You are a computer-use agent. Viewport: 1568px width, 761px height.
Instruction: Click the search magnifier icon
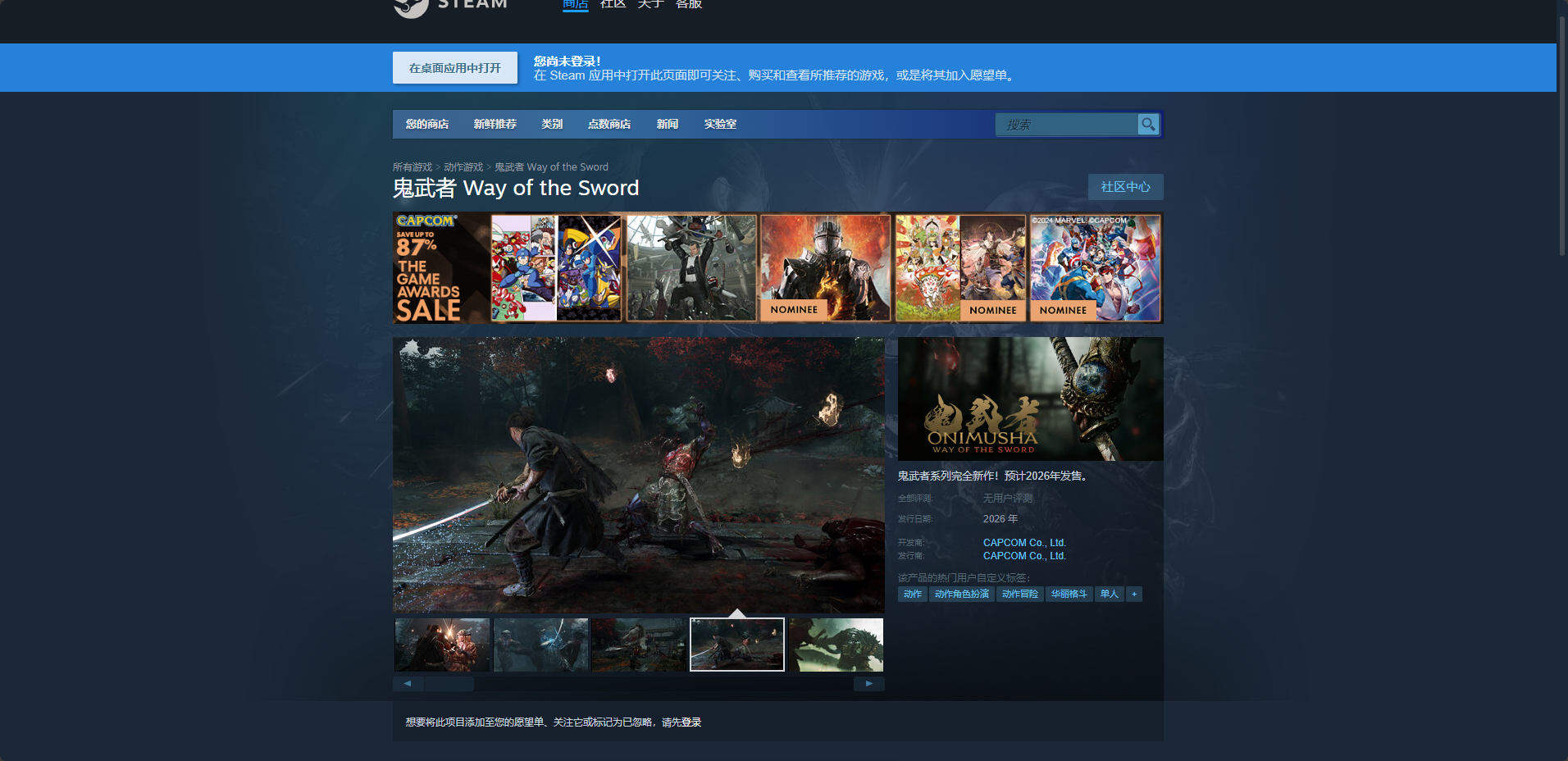(1148, 124)
